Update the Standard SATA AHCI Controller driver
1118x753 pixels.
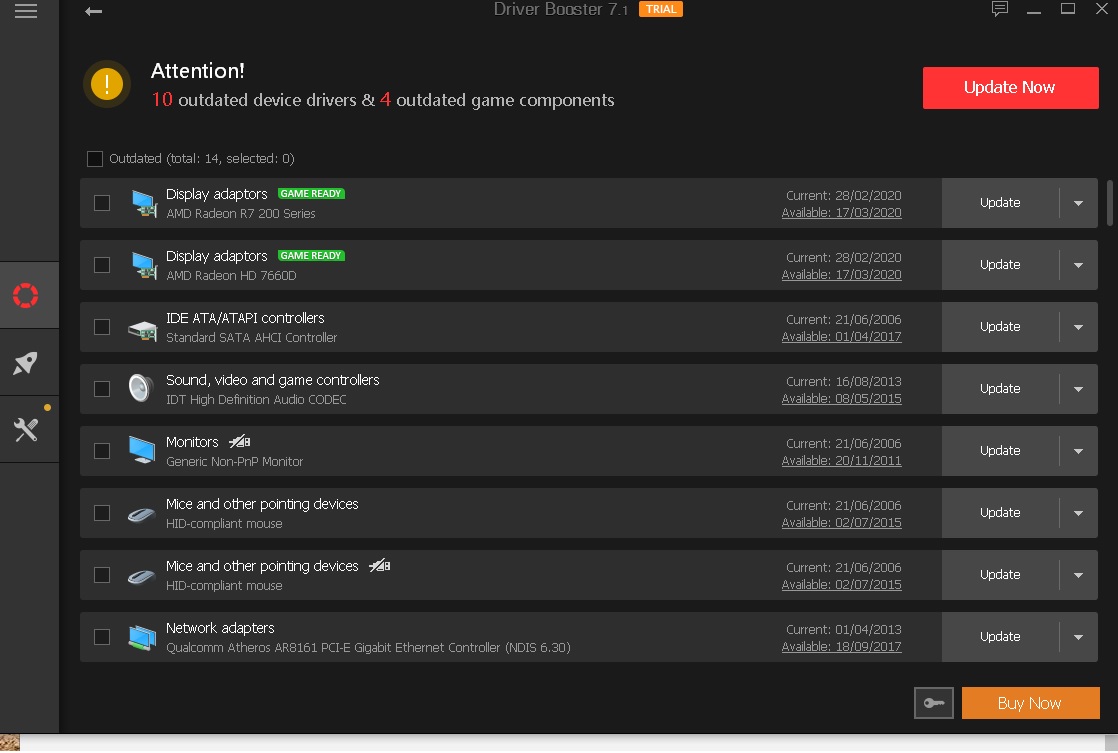pyautogui.click(x=1000, y=327)
